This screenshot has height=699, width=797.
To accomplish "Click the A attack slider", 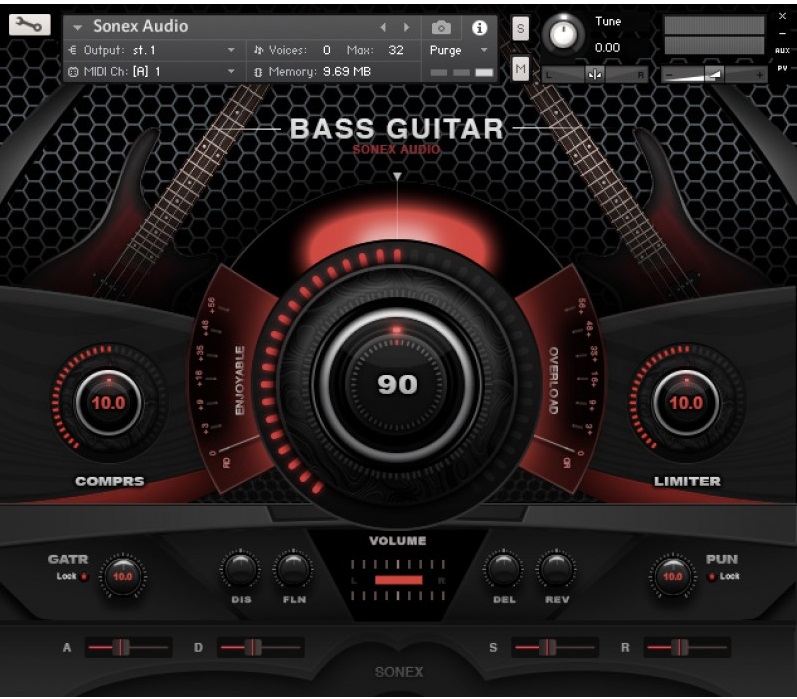I will (x=128, y=648).
